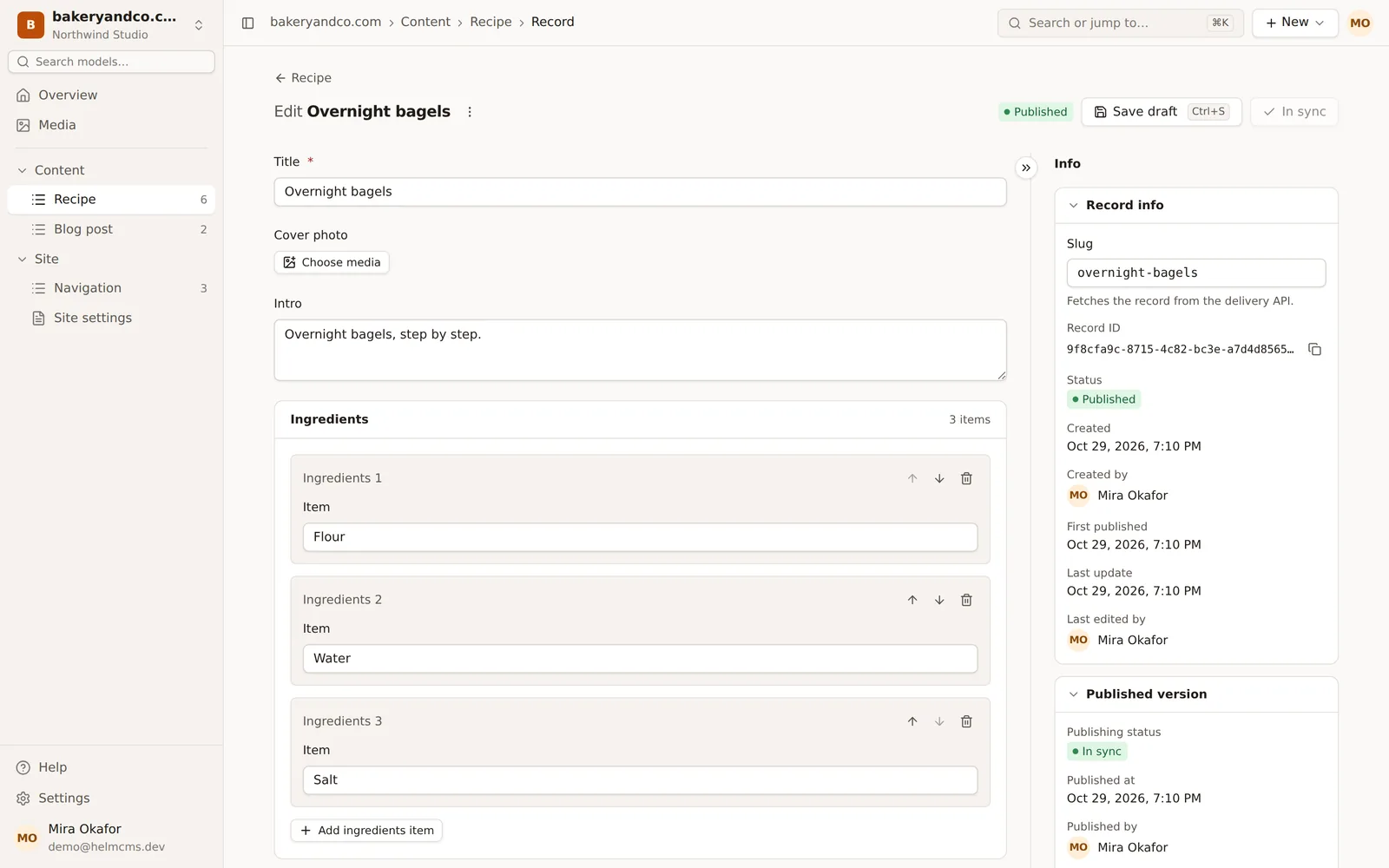Edit the Slug field
The image size is (1389, 868).
(1195, 273)
